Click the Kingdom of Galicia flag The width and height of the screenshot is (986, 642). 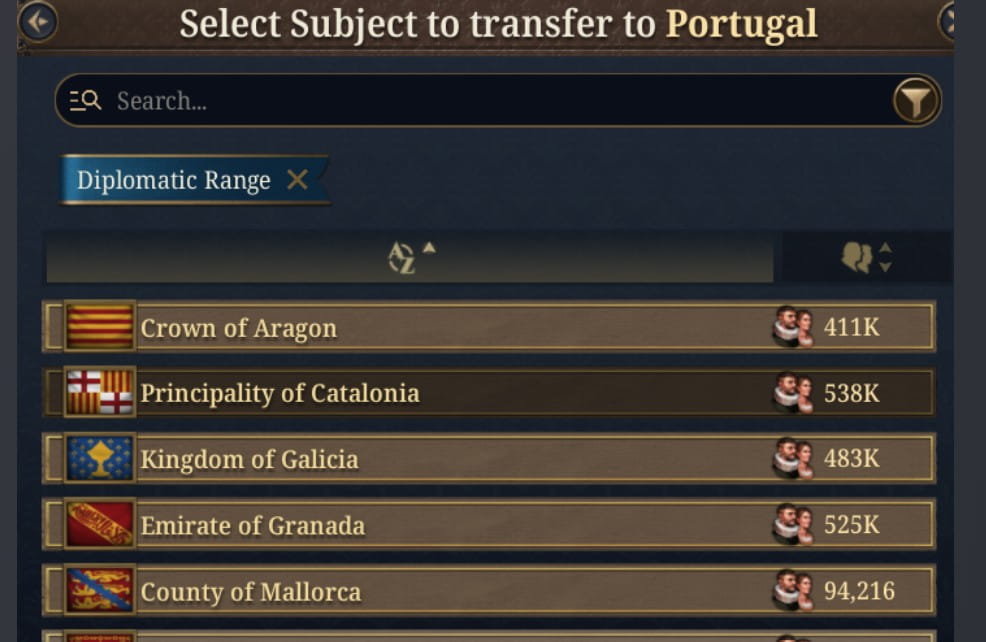tap(99, 459)
